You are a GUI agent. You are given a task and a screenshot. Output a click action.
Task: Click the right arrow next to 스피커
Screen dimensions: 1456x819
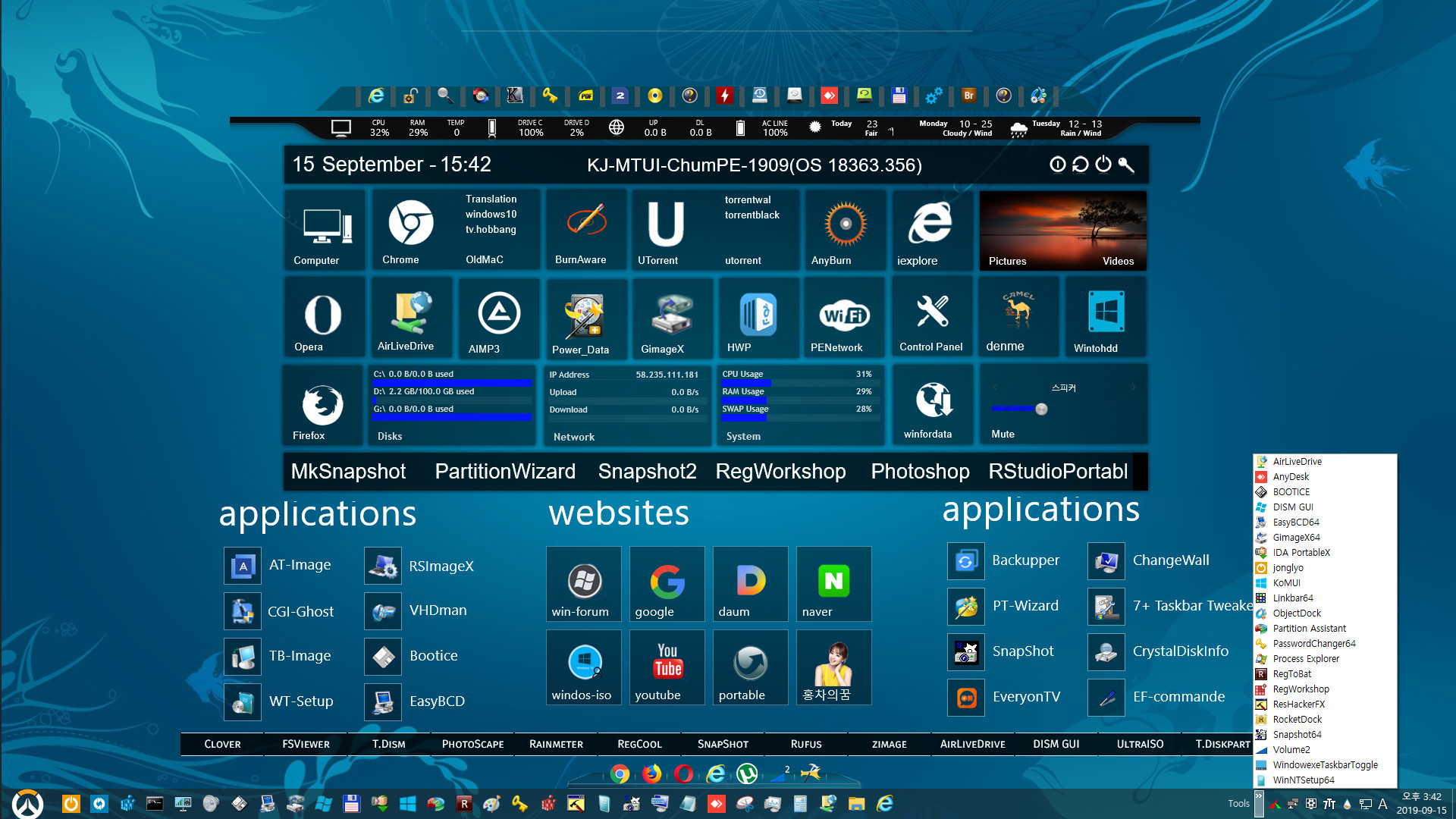1134,388
